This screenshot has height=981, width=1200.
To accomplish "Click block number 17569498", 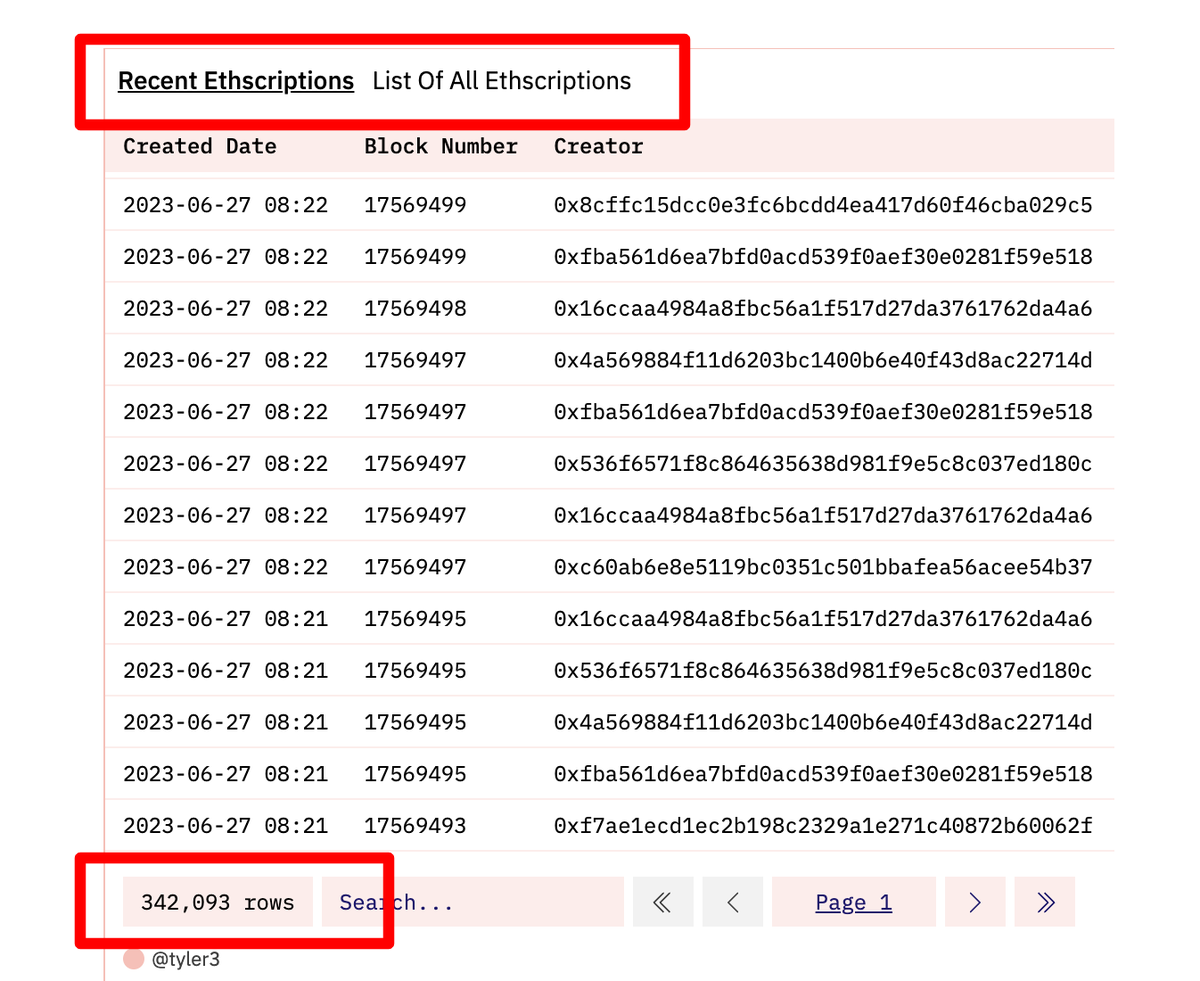I will click(x=415, y=309).
